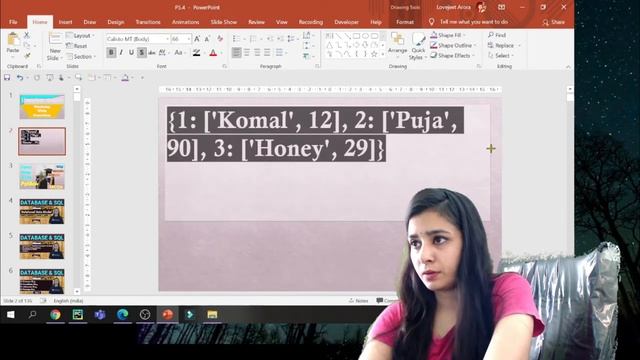This screenshot has width=640, height=360.
Task: Toggle text Shadow formatting
Action: 142,53
